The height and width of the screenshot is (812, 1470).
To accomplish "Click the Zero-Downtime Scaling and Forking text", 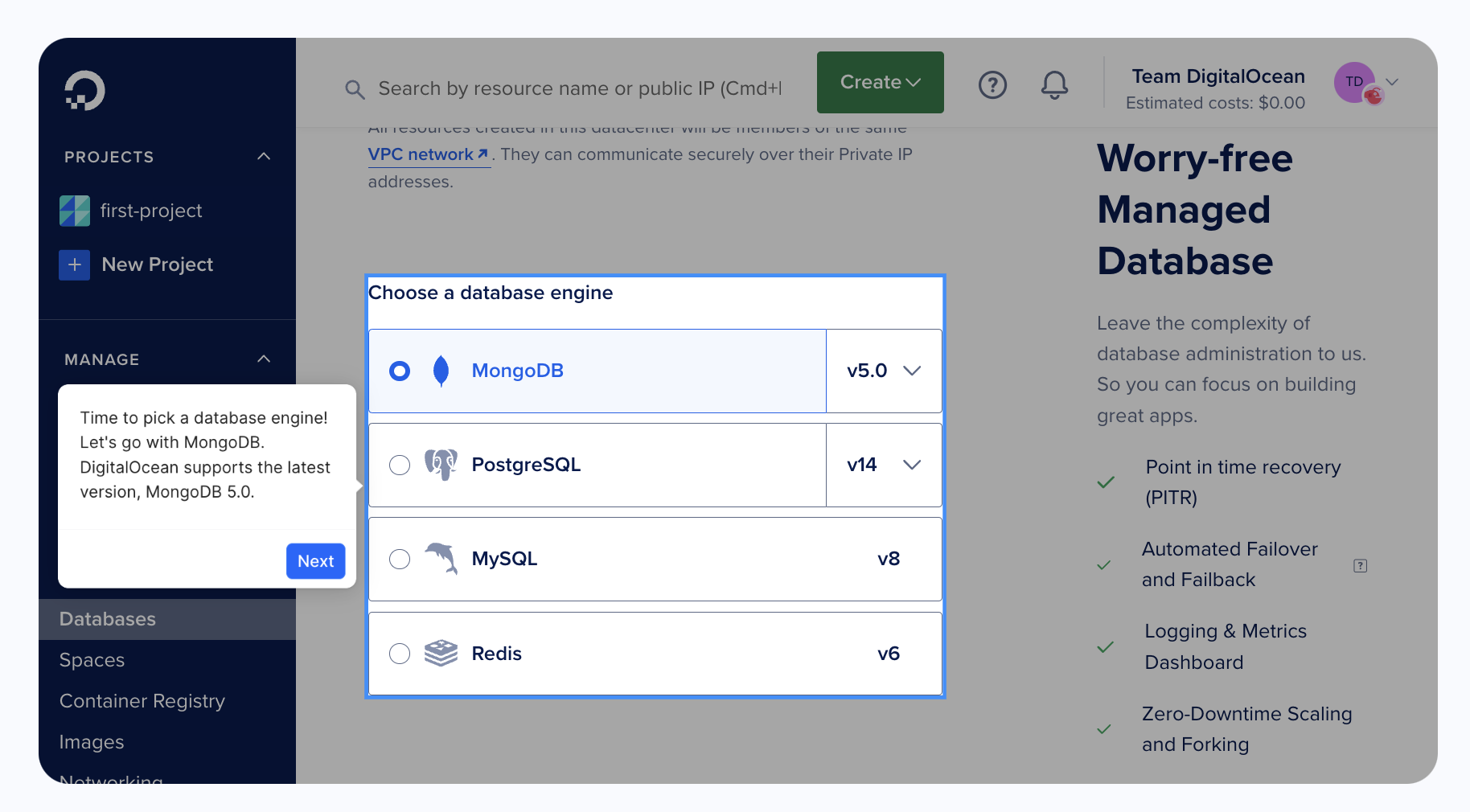I will click(1246, 729).
